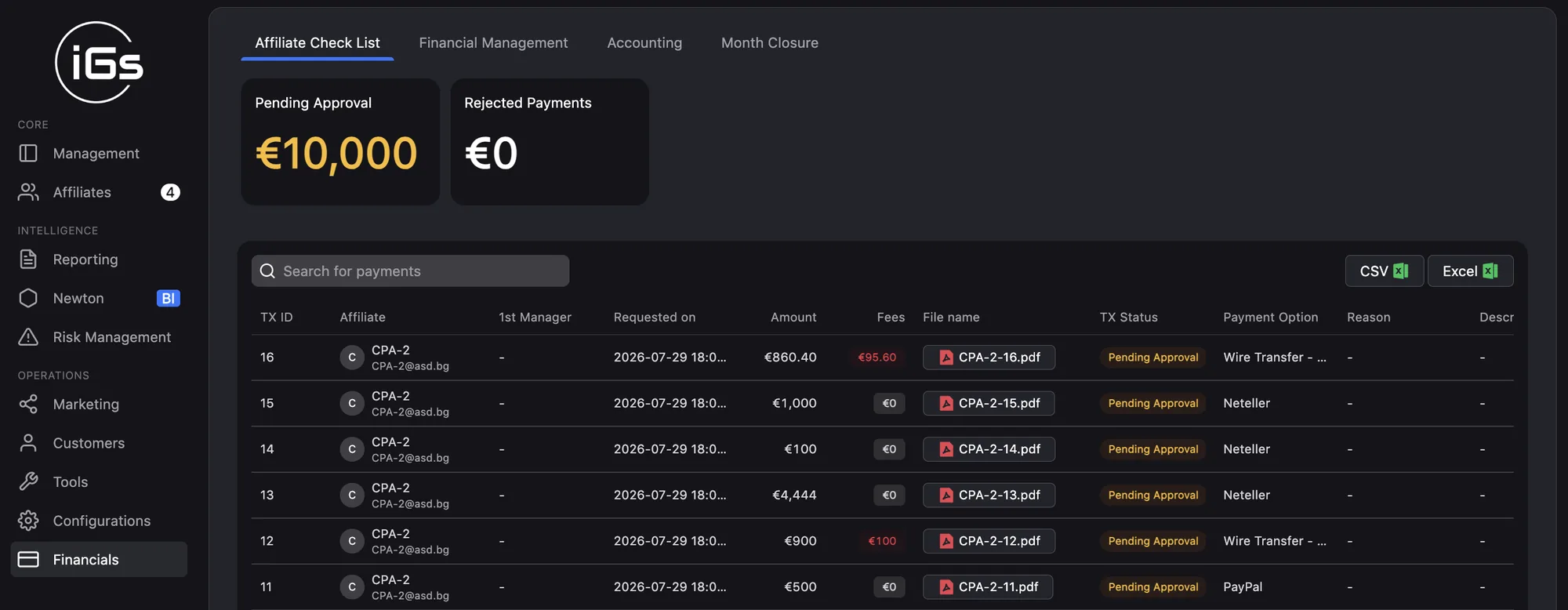The width and height of the screenshot is (1568, 610).
Task: Click the PDF icon for CPA-2-16.pdf
Action: click(946, 358)
